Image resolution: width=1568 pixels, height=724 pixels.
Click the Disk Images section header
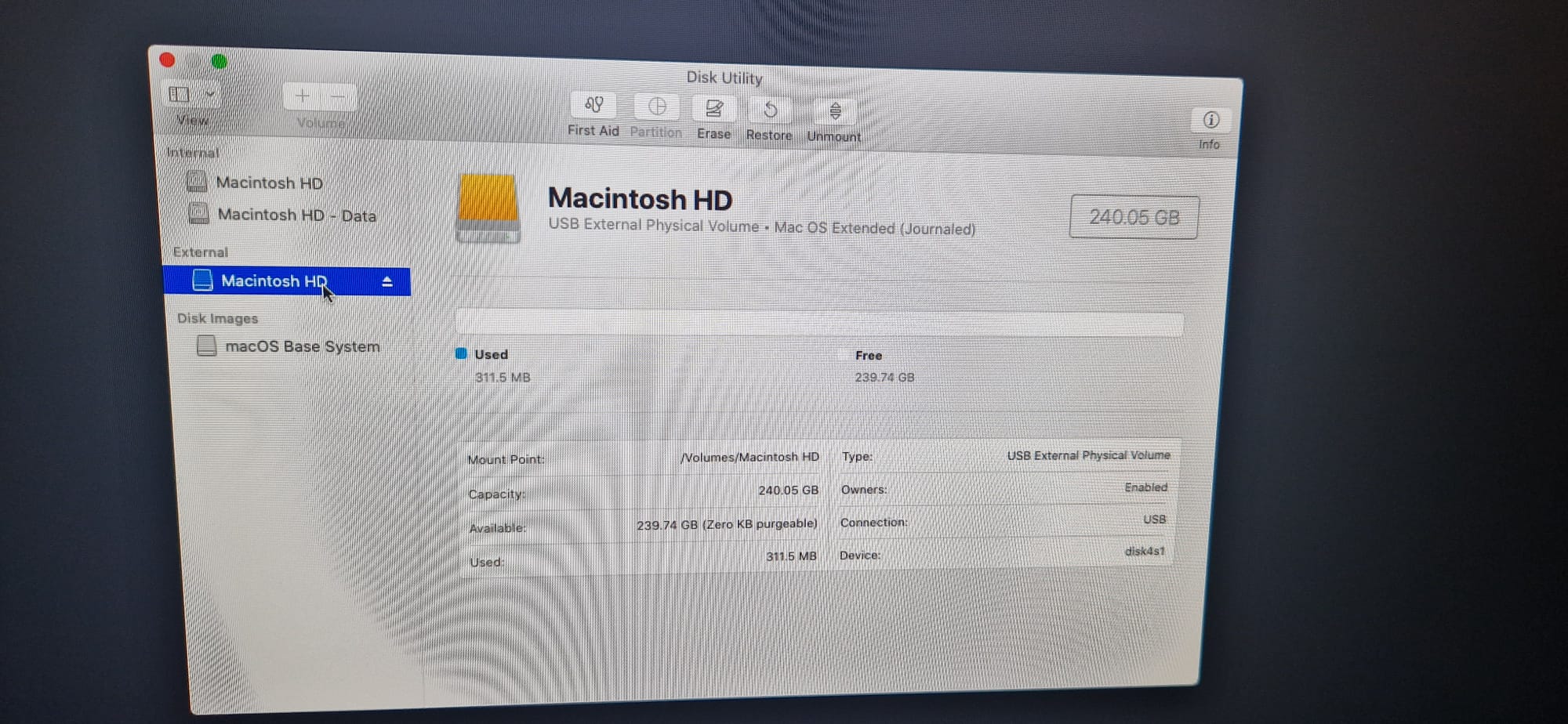[x=217, y=318]
